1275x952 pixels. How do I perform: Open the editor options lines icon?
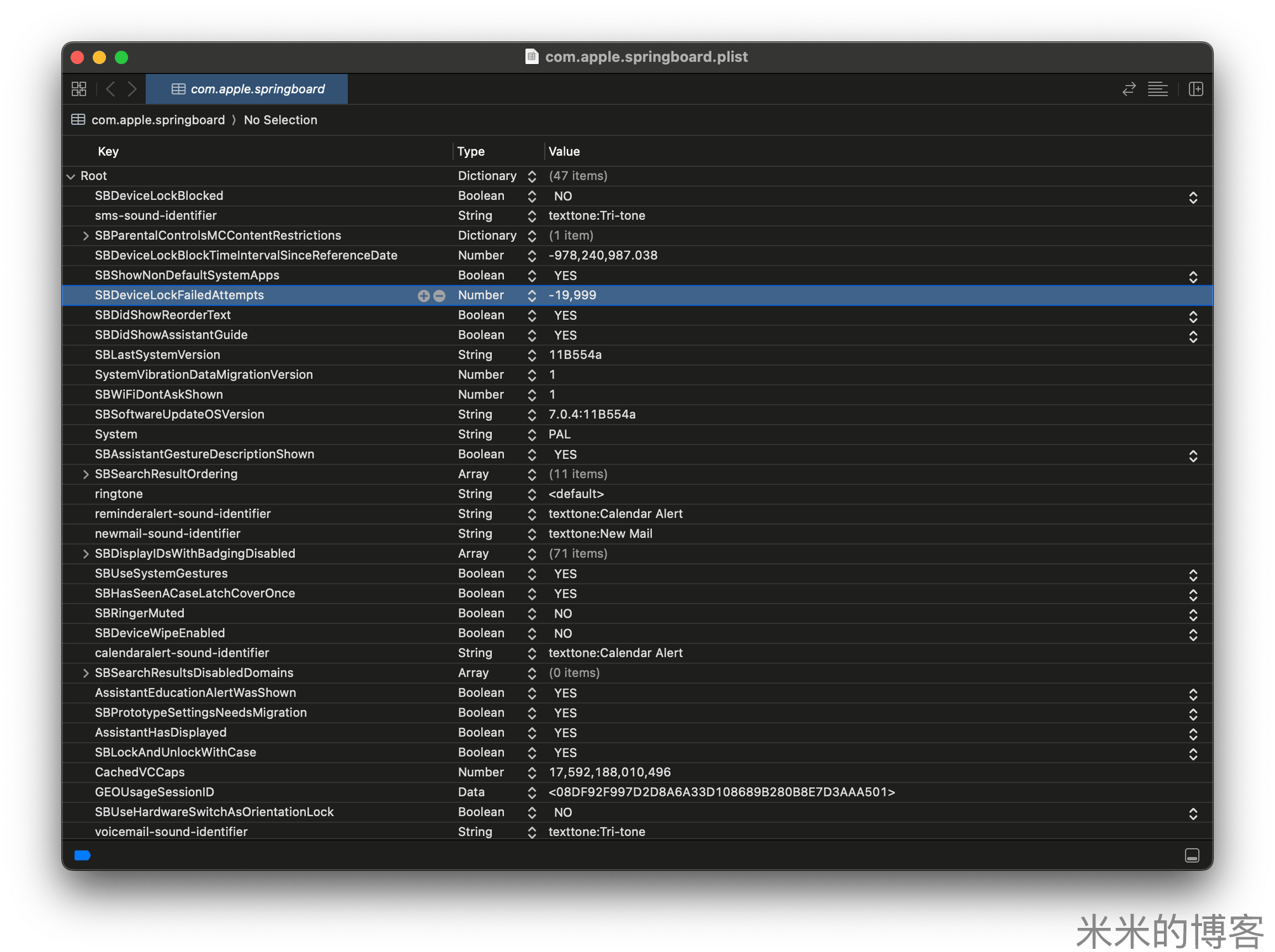[1158, 89]
